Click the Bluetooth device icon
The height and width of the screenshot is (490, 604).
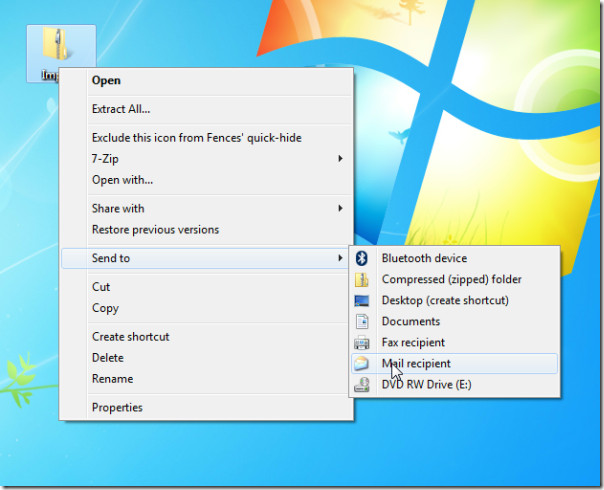tap(361, 258)
